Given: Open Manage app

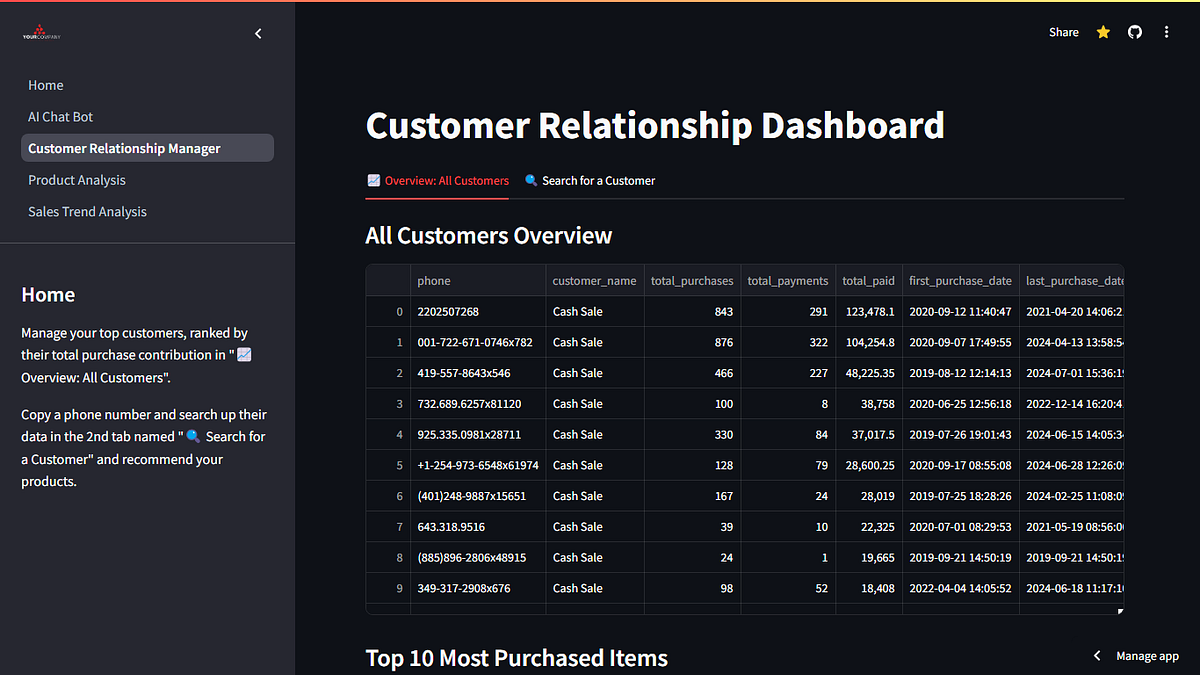Looking at the screenshot, I should click(x=1147, y=656).
